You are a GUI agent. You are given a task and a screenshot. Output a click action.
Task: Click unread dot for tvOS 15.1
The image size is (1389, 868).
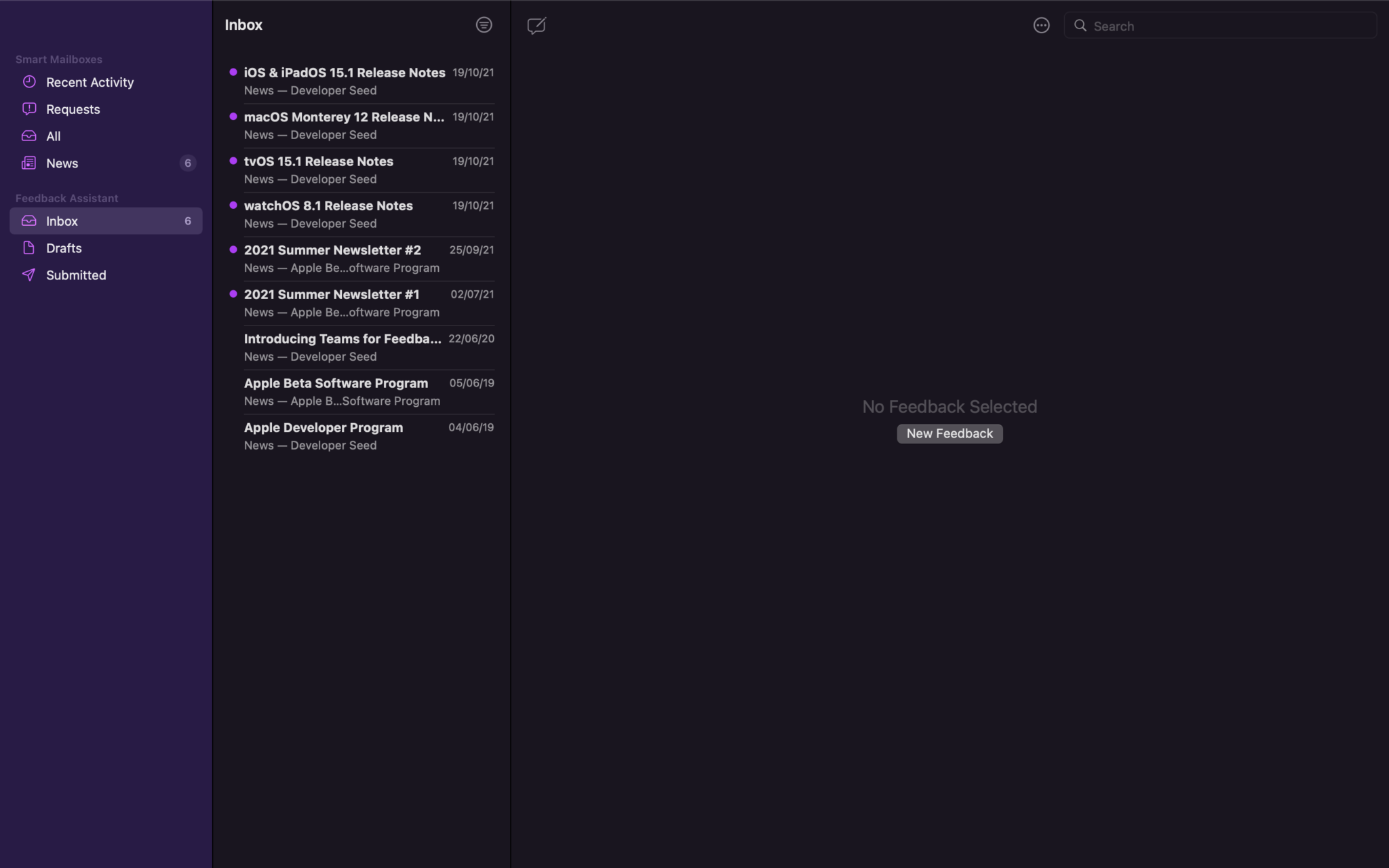(233, 161)
